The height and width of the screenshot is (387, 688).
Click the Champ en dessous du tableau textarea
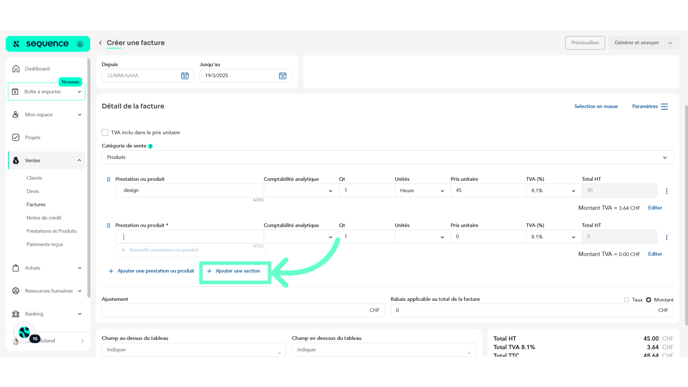(384, 350)
